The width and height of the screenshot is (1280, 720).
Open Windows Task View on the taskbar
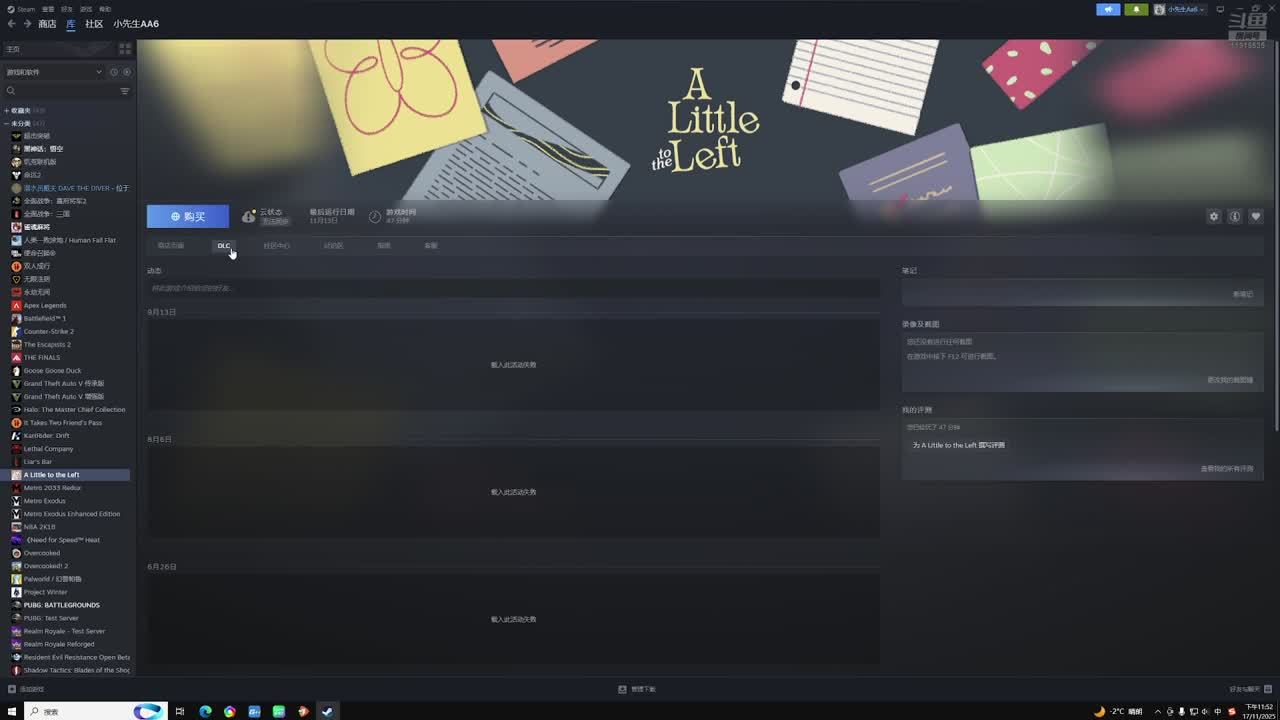click(x=180, y=711)
